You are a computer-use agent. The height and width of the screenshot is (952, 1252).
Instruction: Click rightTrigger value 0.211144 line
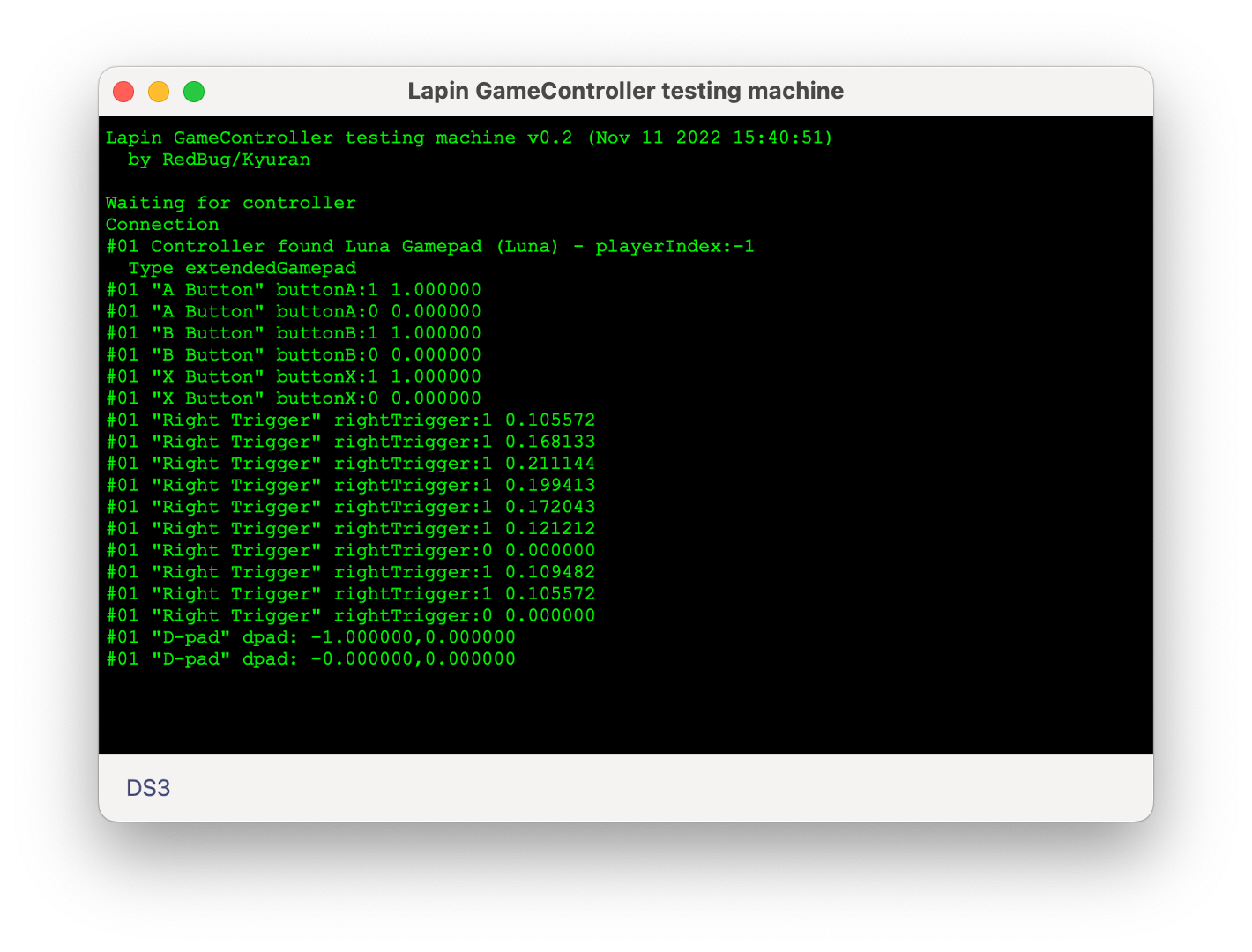(x=351, y=464)
